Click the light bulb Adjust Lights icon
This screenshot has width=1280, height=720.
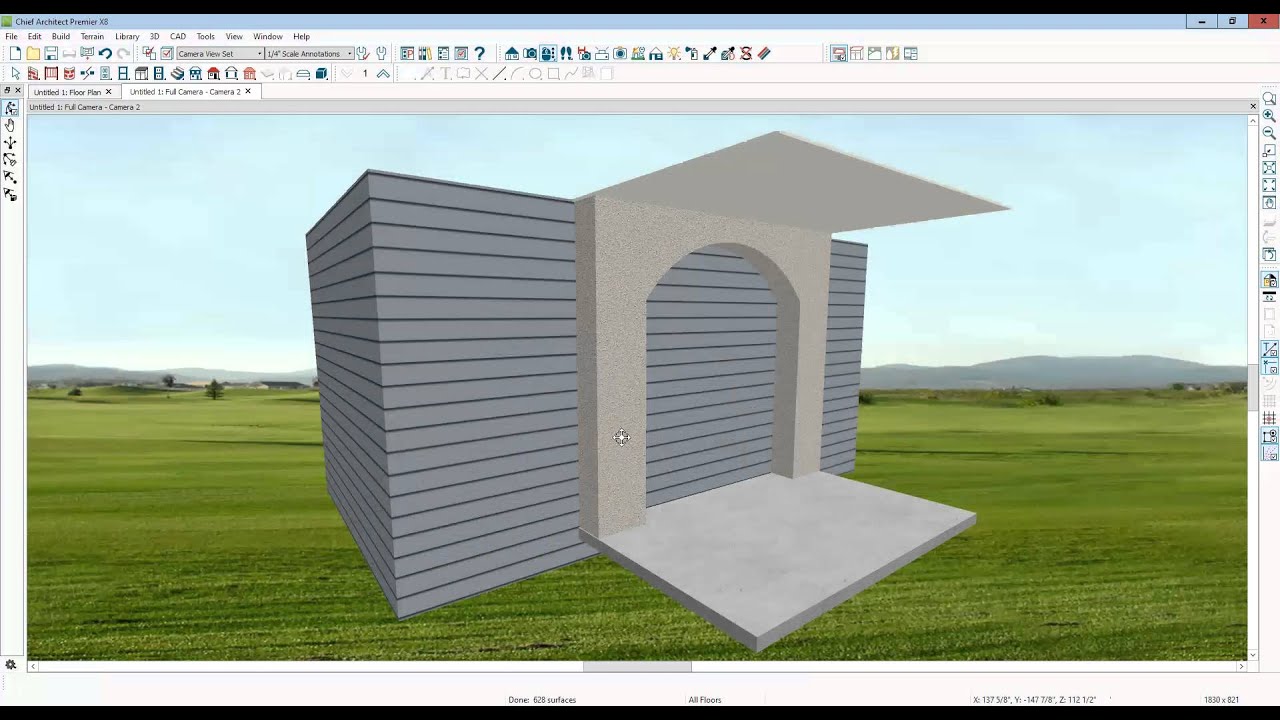point(674,53)
